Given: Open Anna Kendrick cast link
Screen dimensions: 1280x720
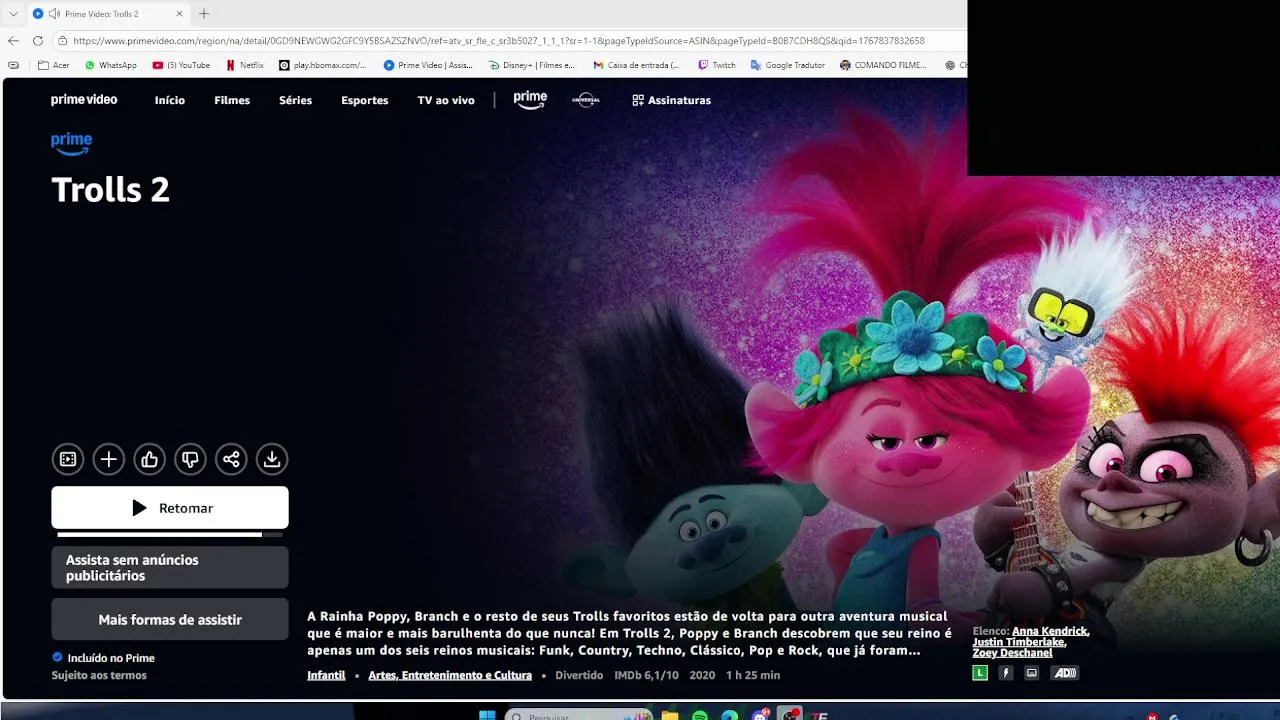Looking at the screenshot, I should click(x=1050, y=631).
